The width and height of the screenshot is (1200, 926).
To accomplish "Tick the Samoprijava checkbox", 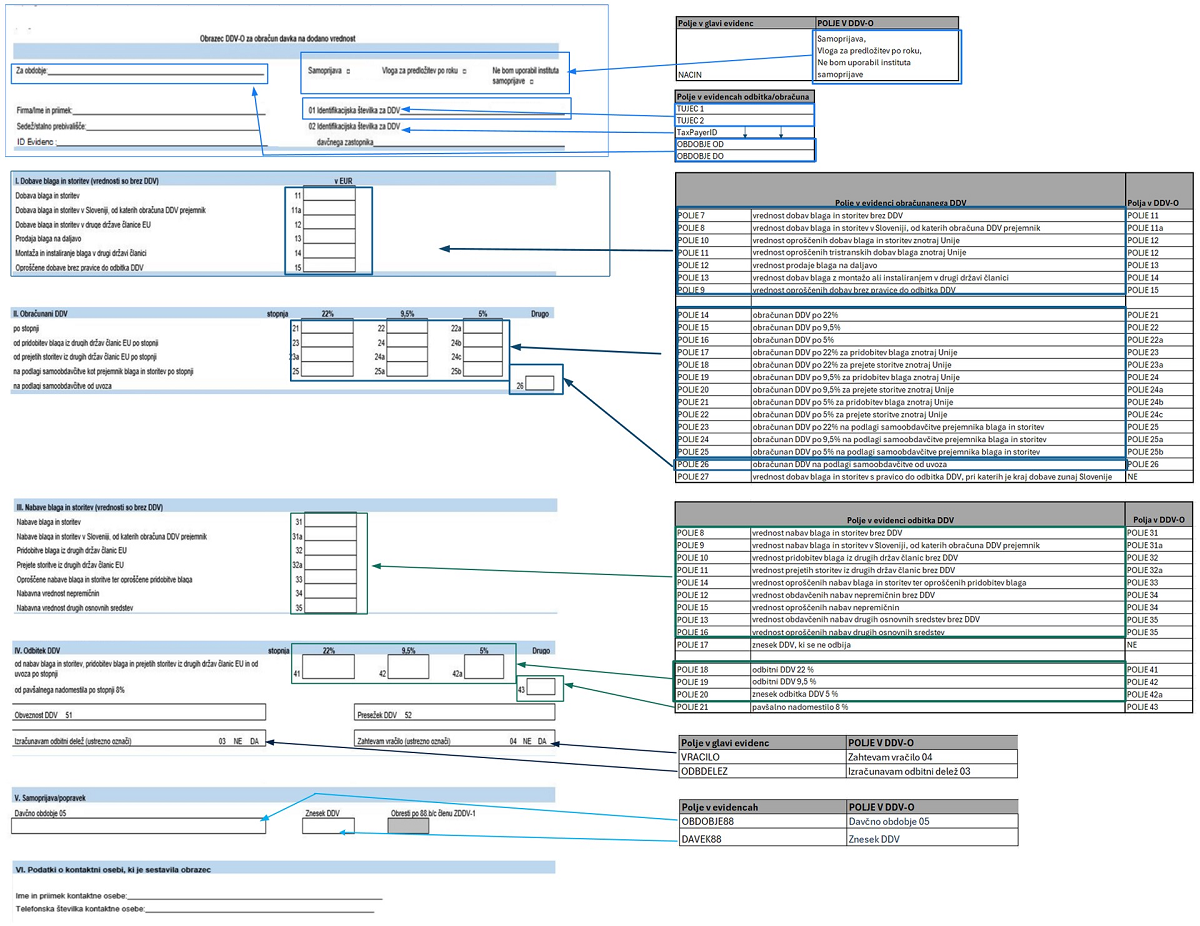I will [x=349, y=72].
